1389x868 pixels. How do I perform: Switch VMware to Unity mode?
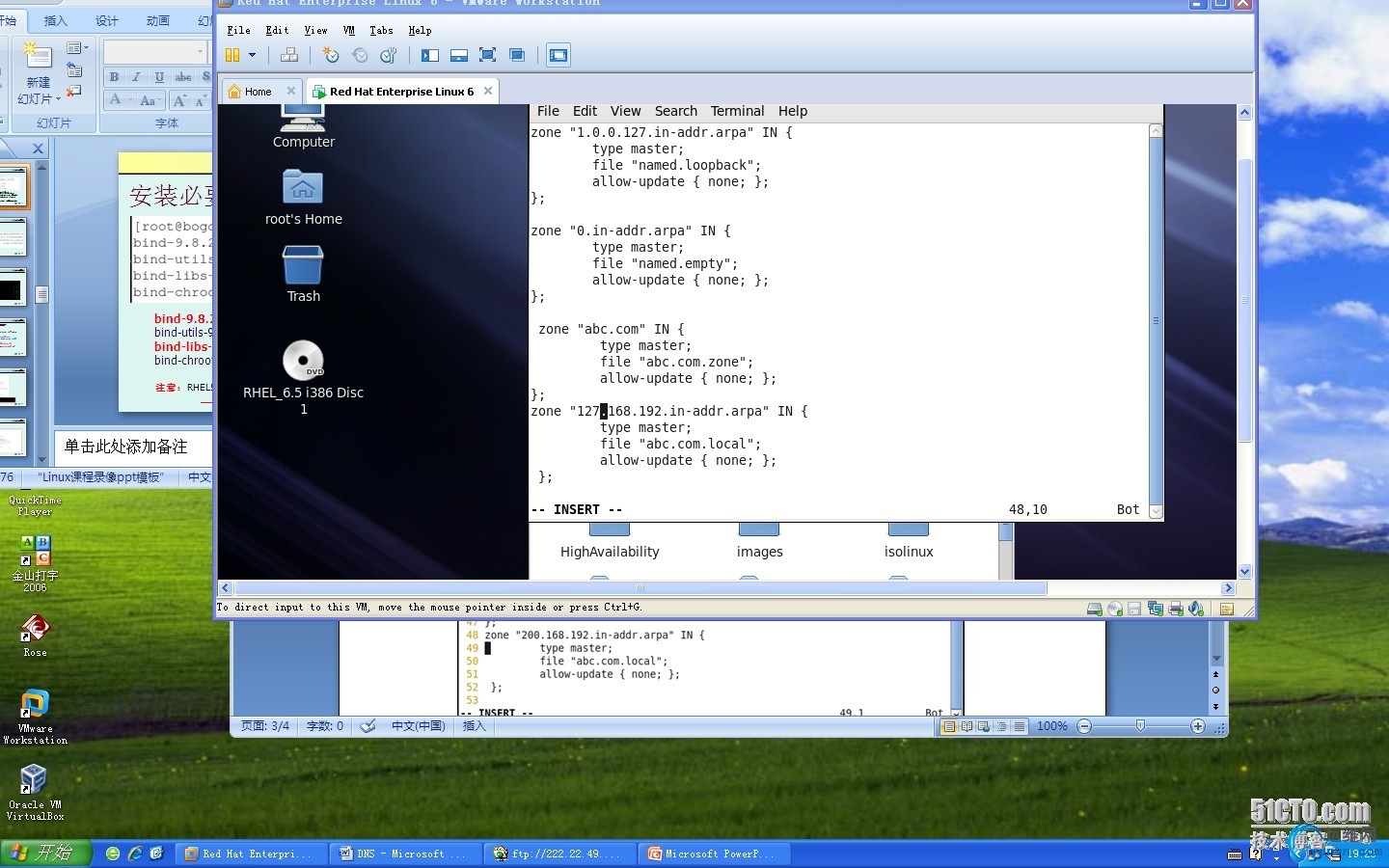click(x=517, y=55)
